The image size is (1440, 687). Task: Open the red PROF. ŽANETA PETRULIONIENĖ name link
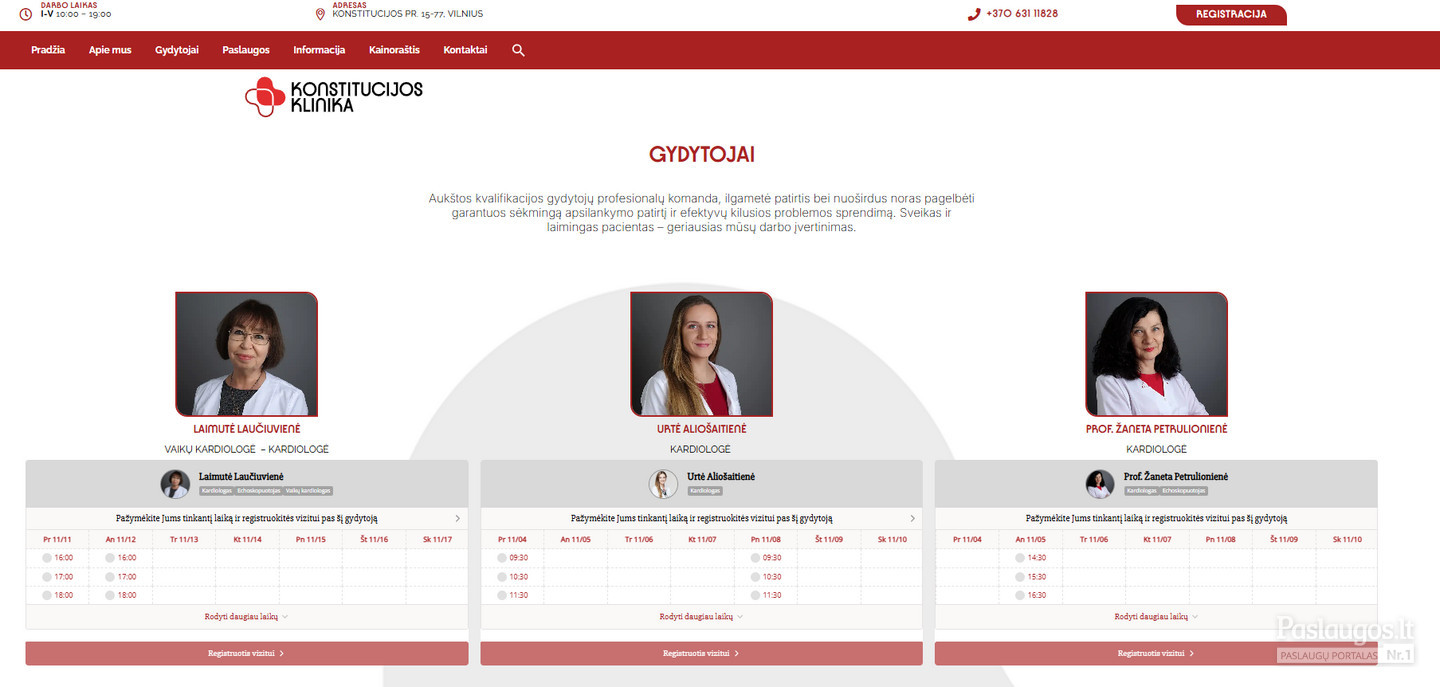pyautogui.click(x=1156, y=429)
